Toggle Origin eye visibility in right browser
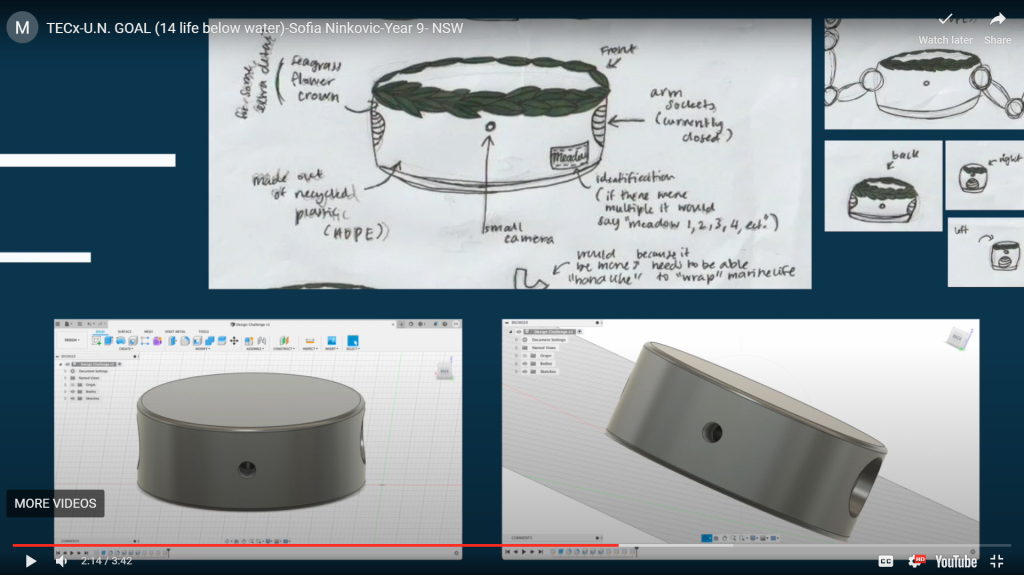The height and width of the screenshot is (575, 1024). (x=524, y=355)
